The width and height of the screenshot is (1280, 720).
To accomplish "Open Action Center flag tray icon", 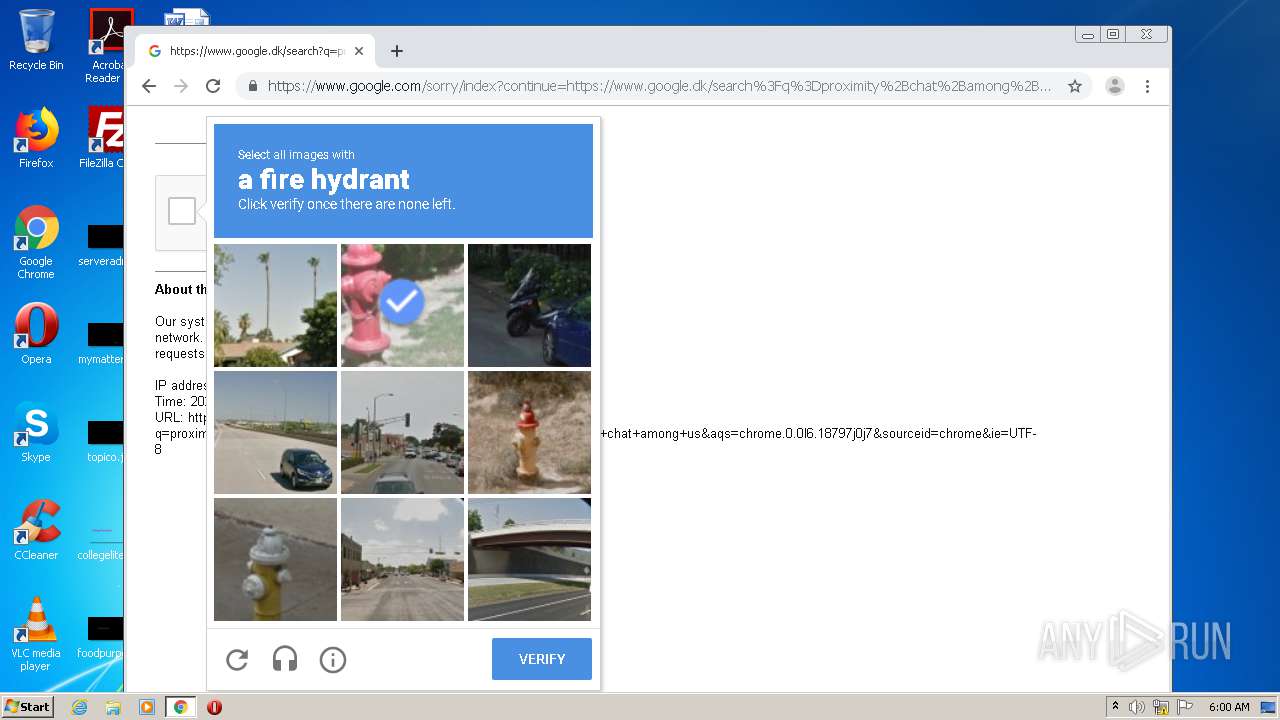I will tap(1185, 707).
